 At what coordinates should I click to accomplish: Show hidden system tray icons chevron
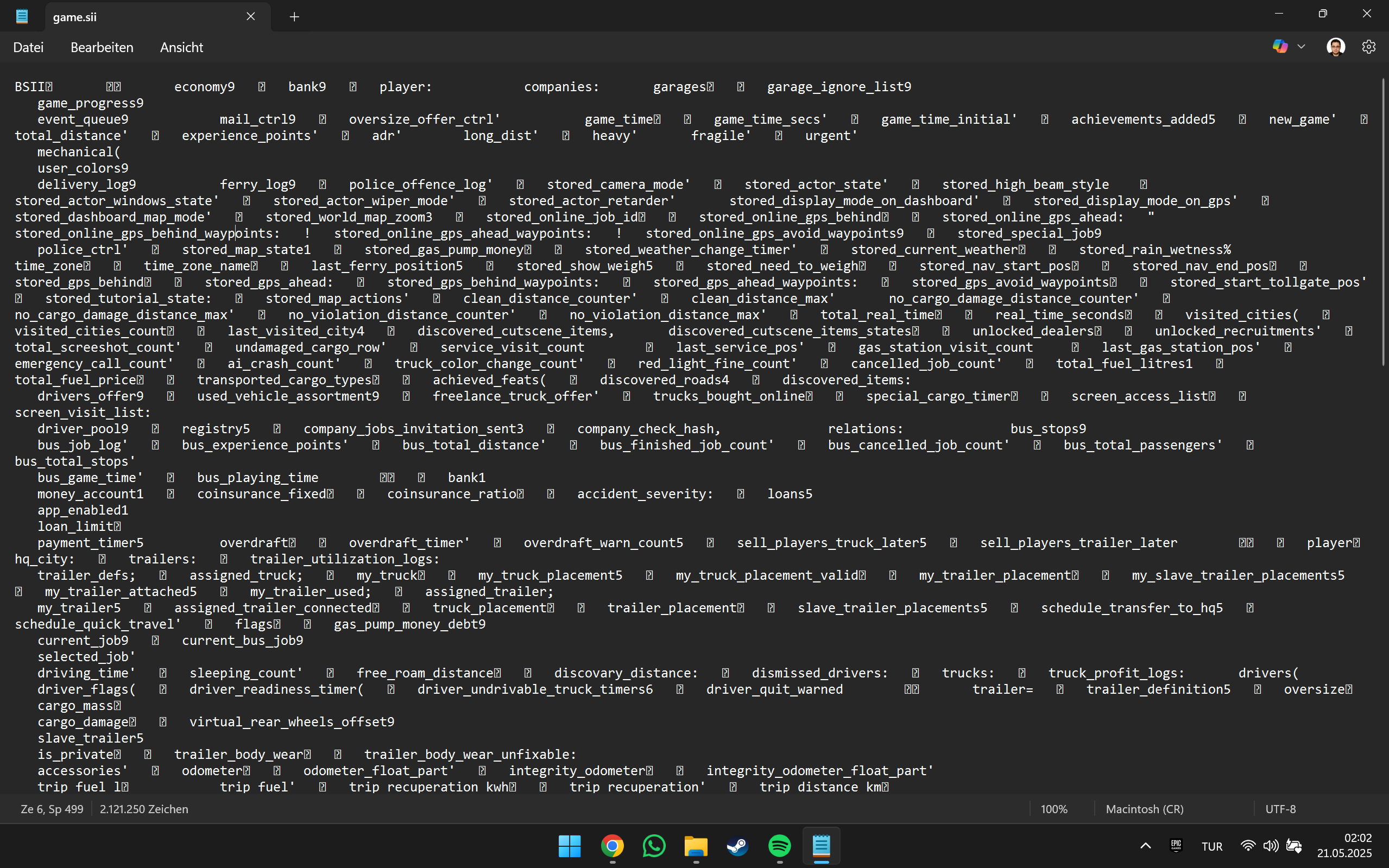1145,846
